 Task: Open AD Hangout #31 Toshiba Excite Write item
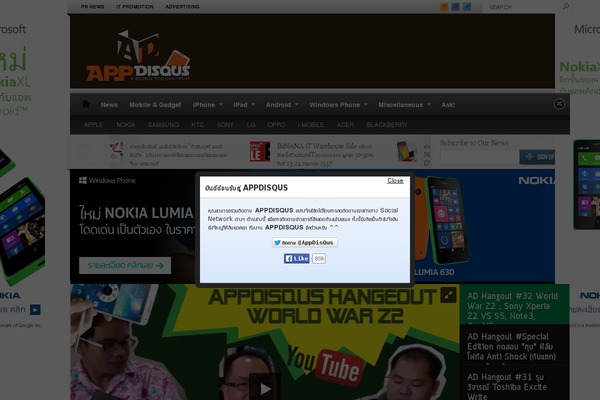[x=513, y=385]
